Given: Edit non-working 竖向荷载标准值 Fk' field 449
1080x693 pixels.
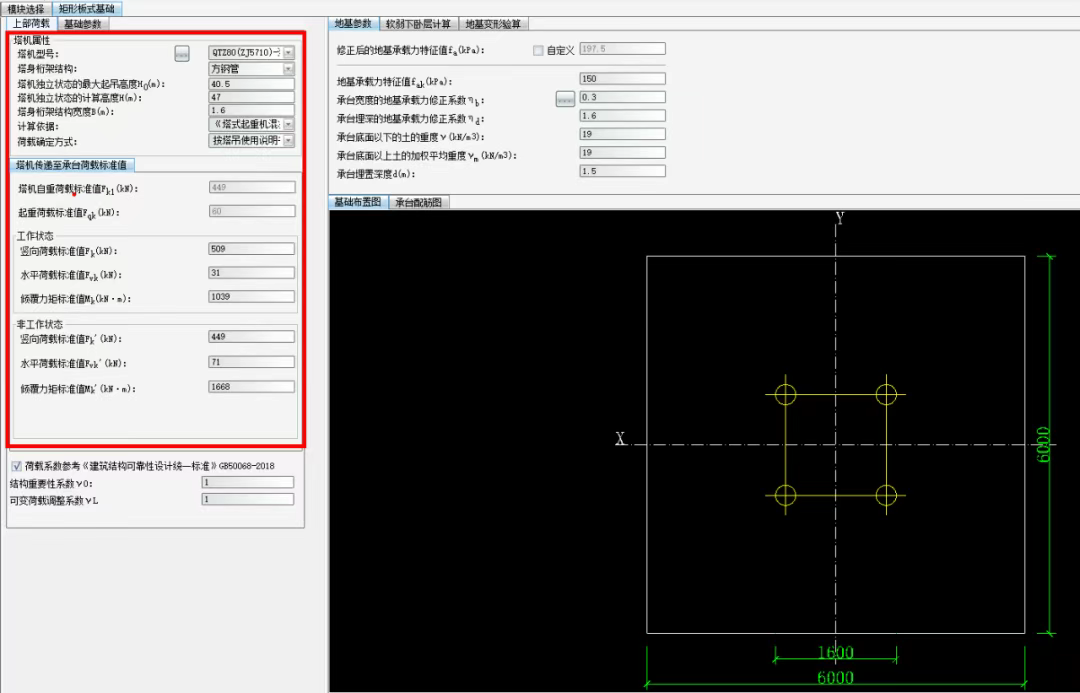Looking at the screenshot, I should coord(251,337).
